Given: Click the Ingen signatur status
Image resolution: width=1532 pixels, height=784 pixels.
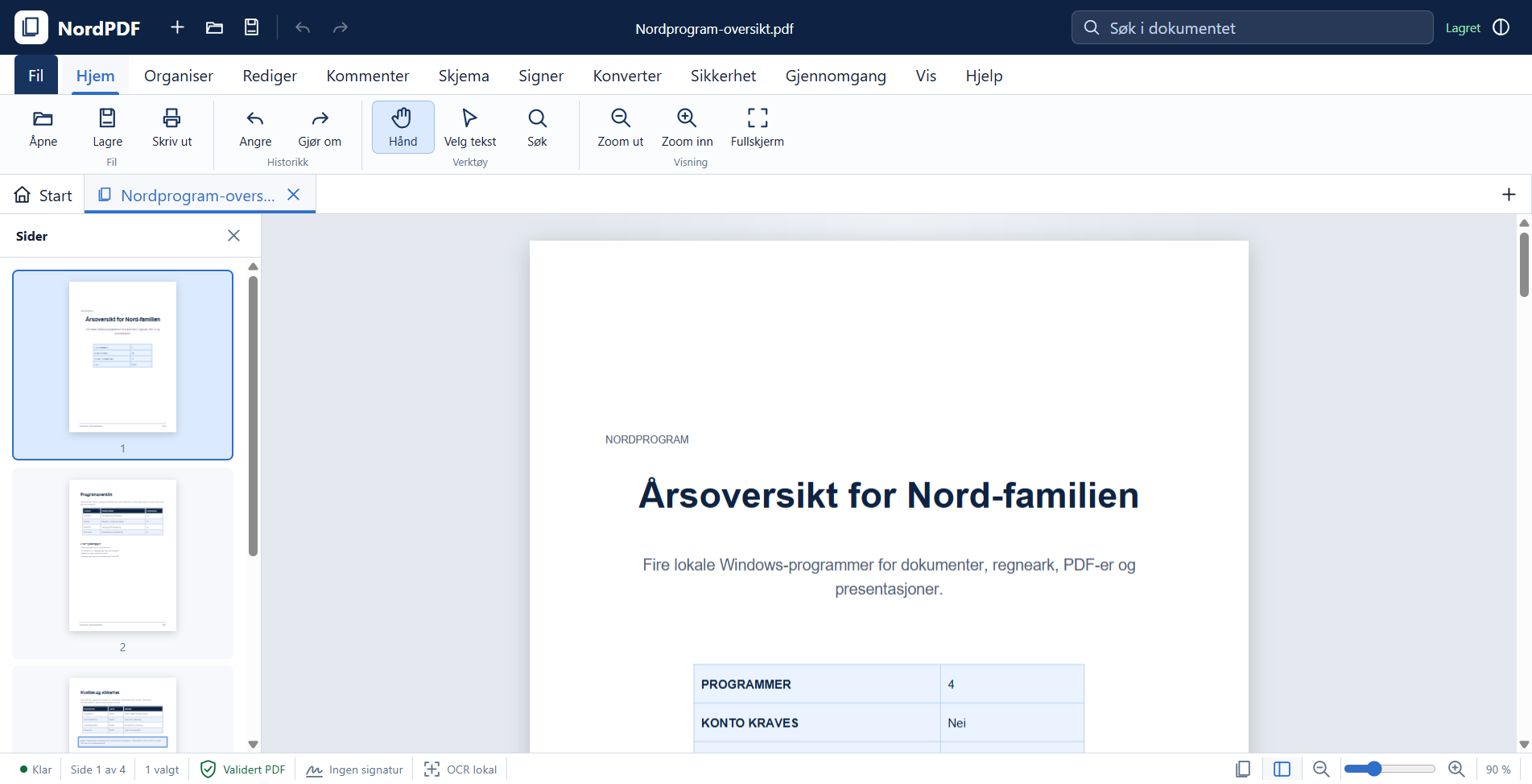Looking at the screenshot, I should pyautogui.click(x=354, y=770).
